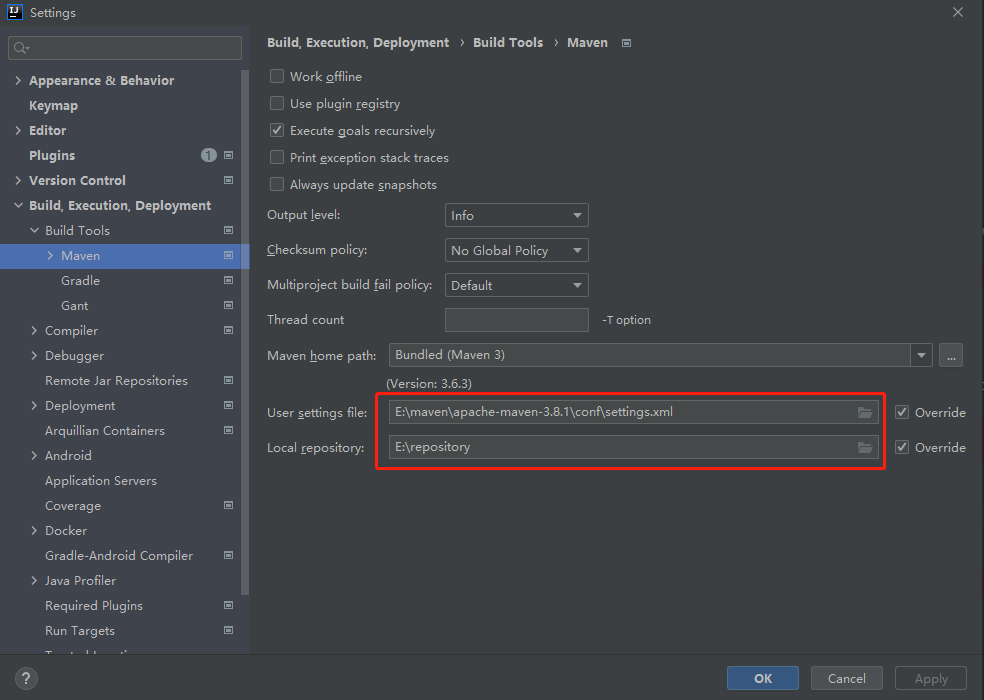Click the project-level icon beside Version Control

228,180
